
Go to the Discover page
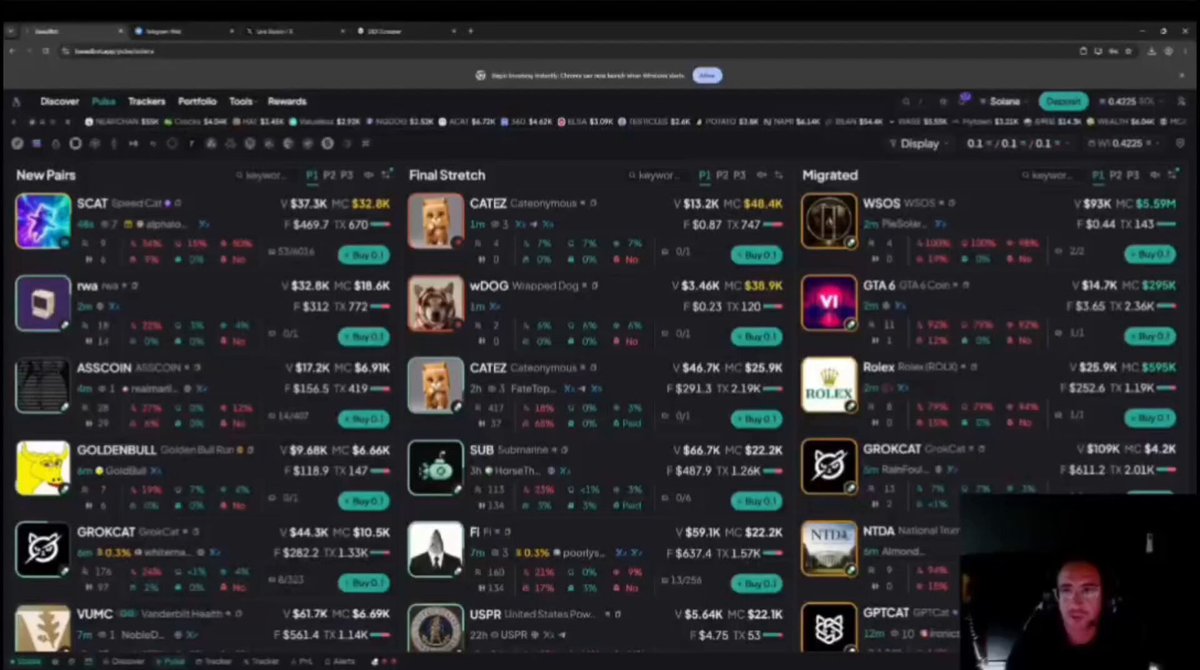click(x=60, y=101)
